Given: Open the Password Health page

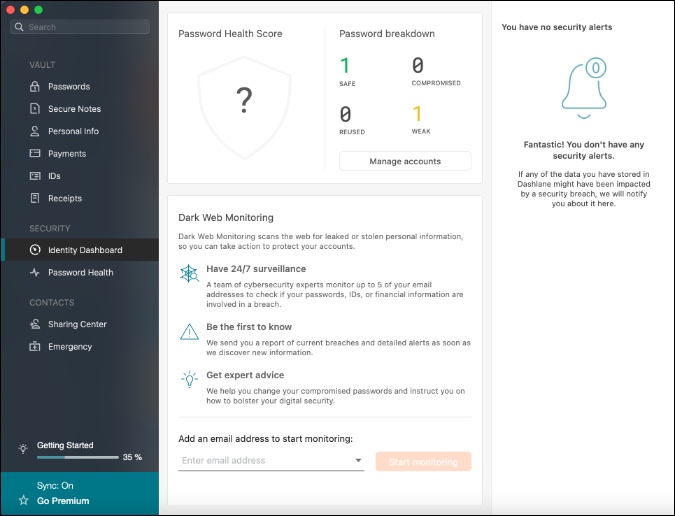Looking at the screenshot, I should pos(80,272).
